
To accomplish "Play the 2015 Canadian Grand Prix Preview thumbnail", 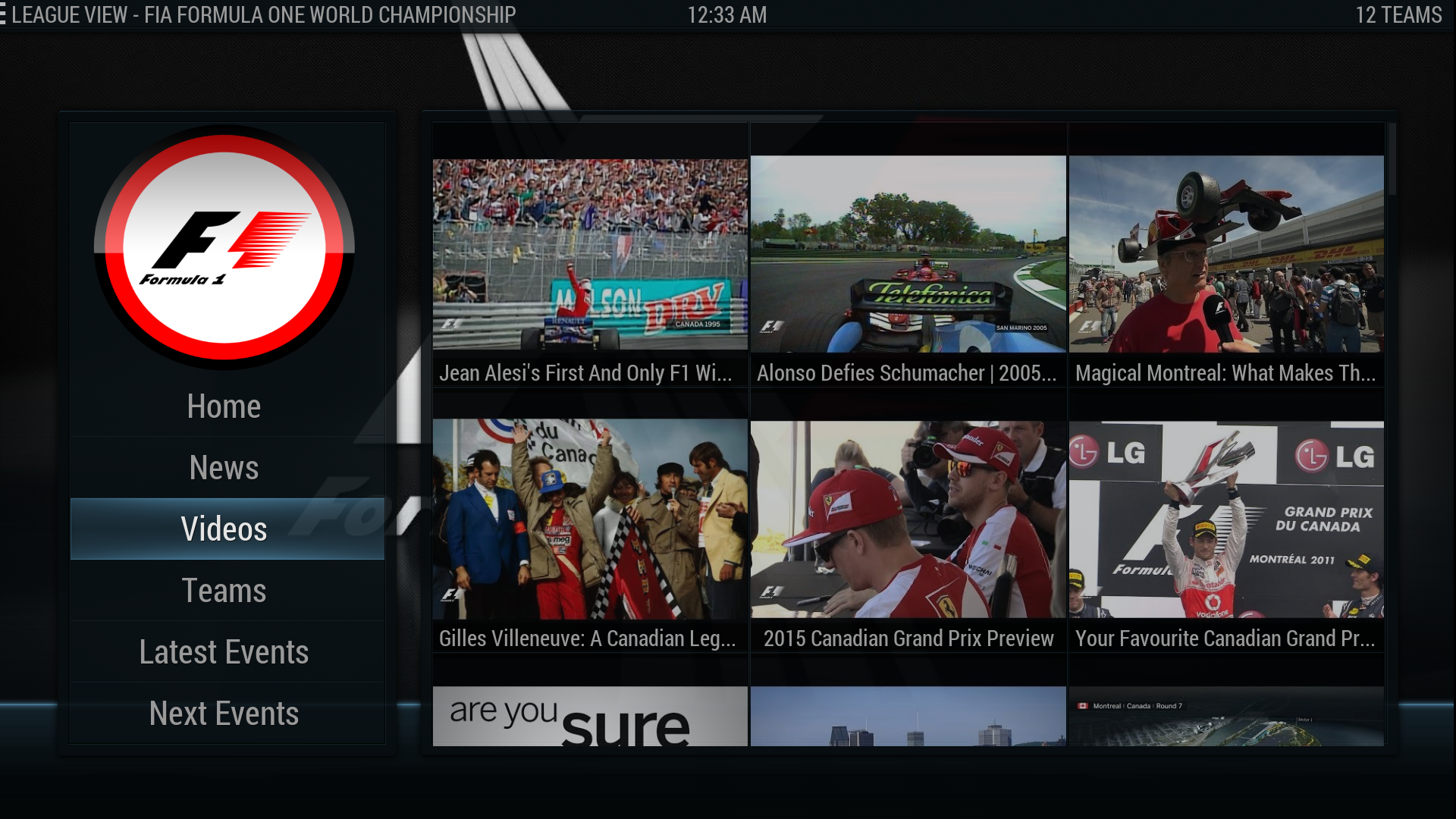I will coord(908,519).
